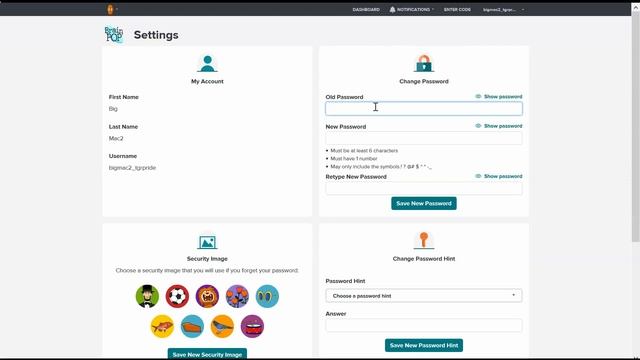Click the Change Password Hint key icon

424,240
